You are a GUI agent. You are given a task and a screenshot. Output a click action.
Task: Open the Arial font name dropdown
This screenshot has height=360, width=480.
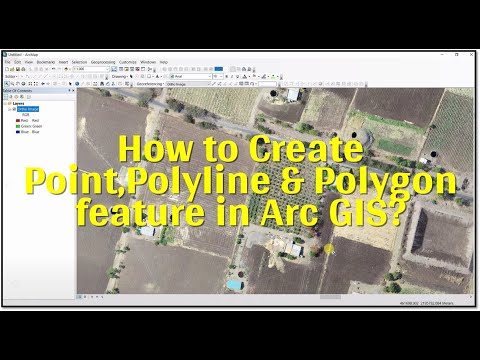pos(210,76)
